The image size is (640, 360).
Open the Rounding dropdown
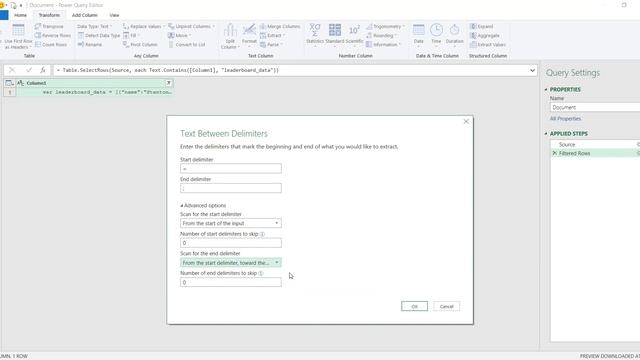point(382,36)
